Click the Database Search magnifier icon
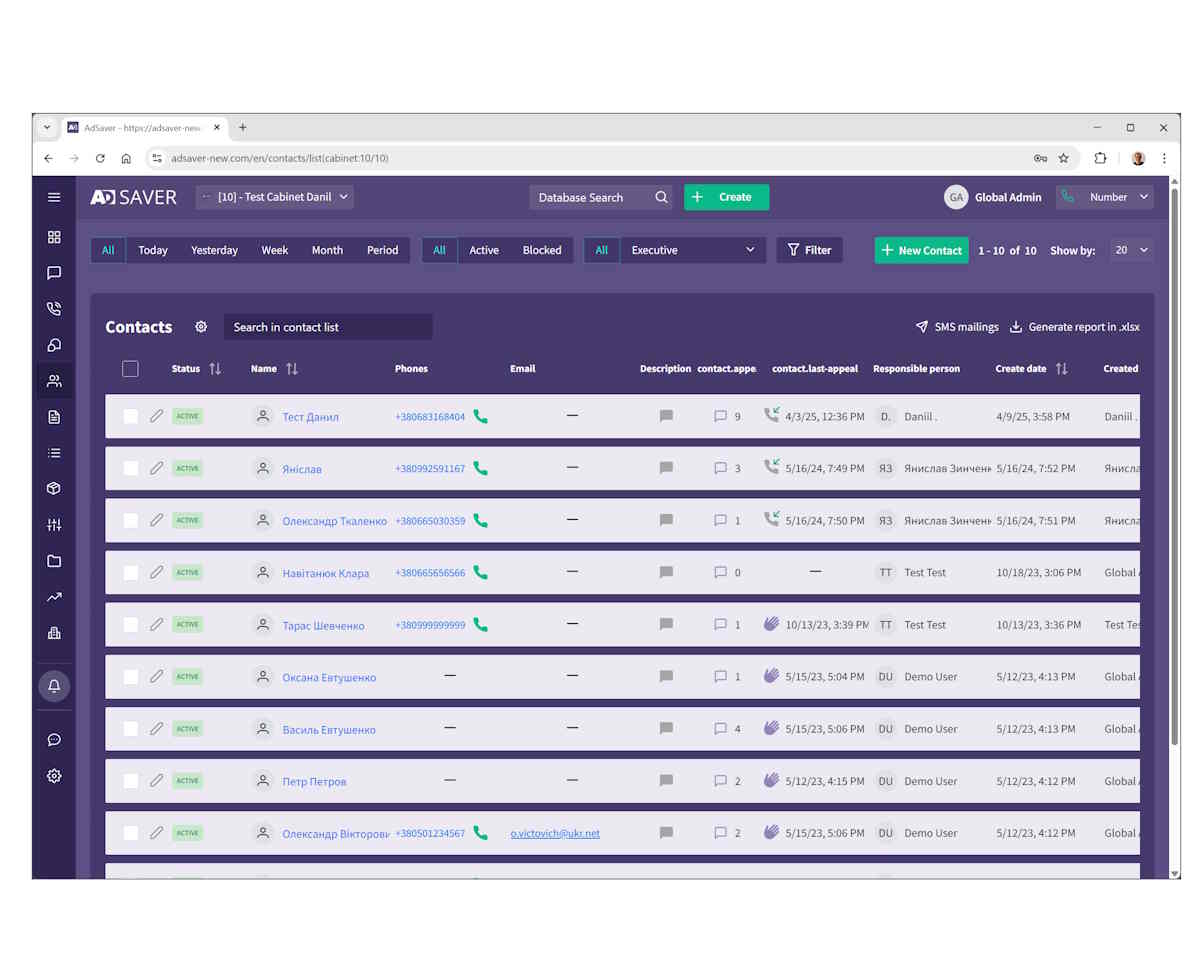The image size is (1200, 963). (x=661, y=197)
